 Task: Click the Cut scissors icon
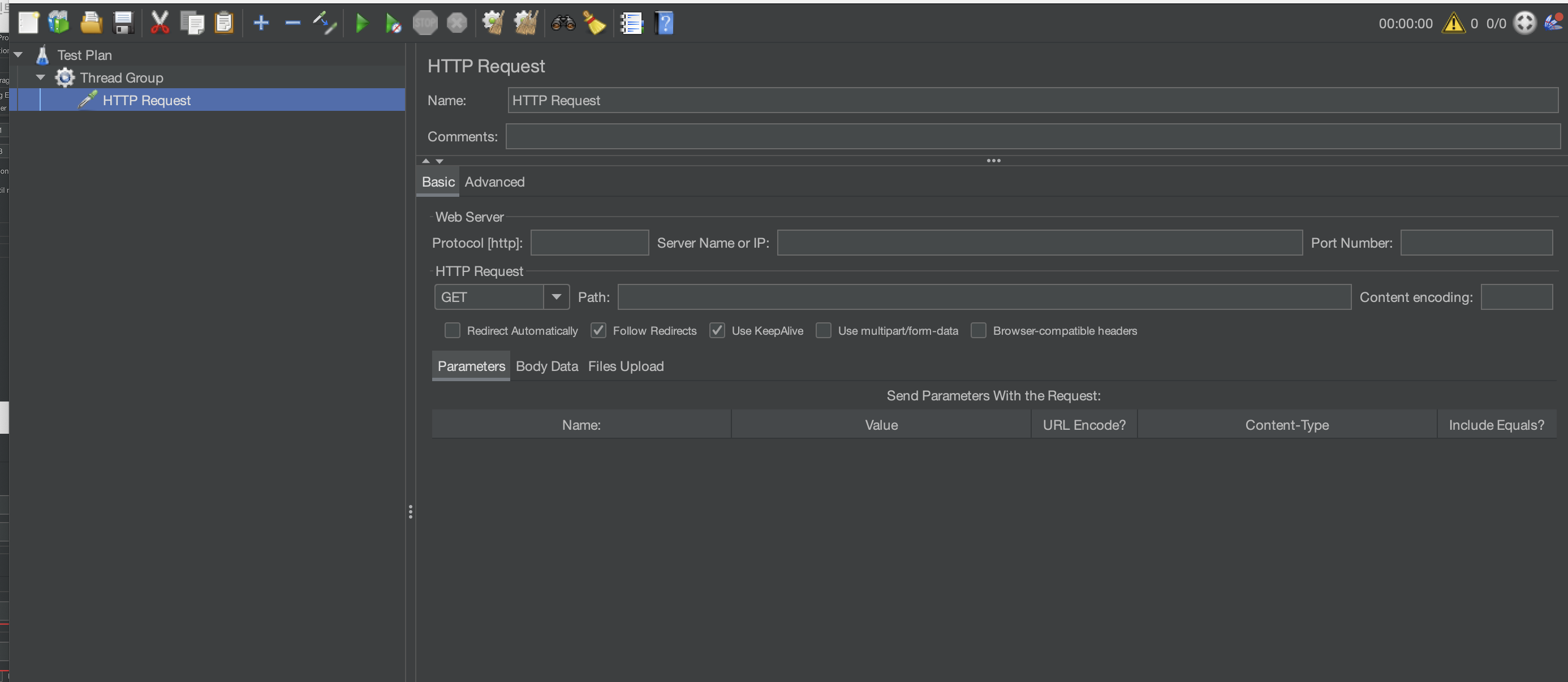coord(160,23)
